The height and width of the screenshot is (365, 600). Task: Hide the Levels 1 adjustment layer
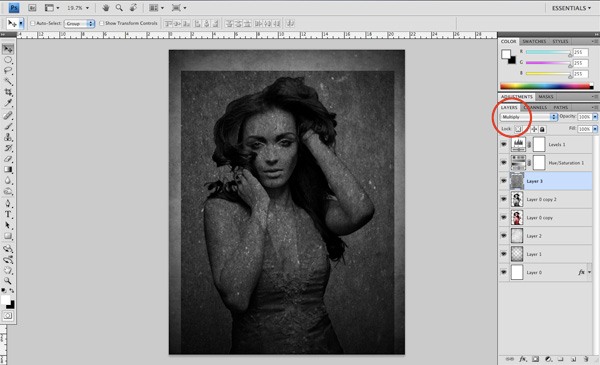[x=504, y=144]
